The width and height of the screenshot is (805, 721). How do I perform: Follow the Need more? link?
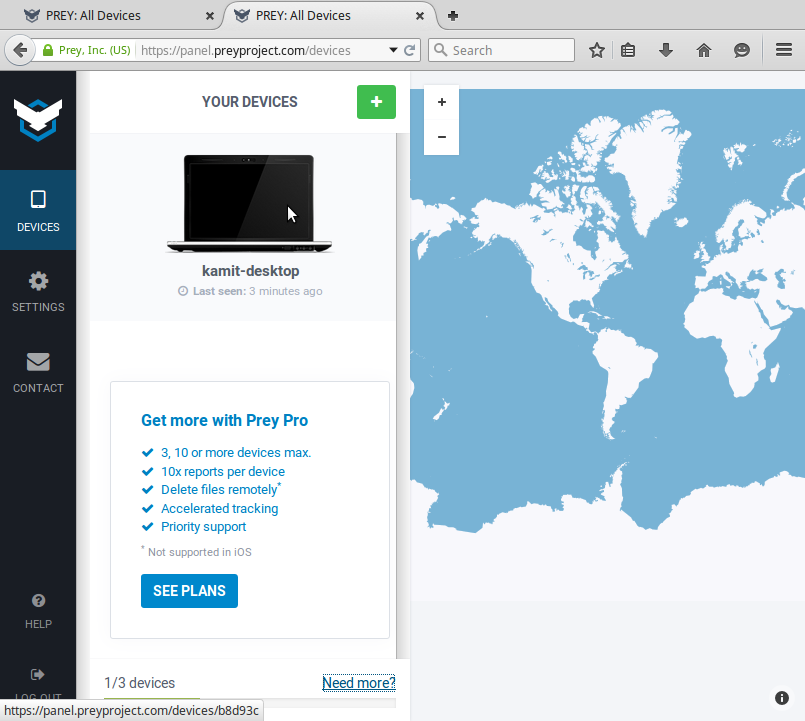(x=359, y=682)
